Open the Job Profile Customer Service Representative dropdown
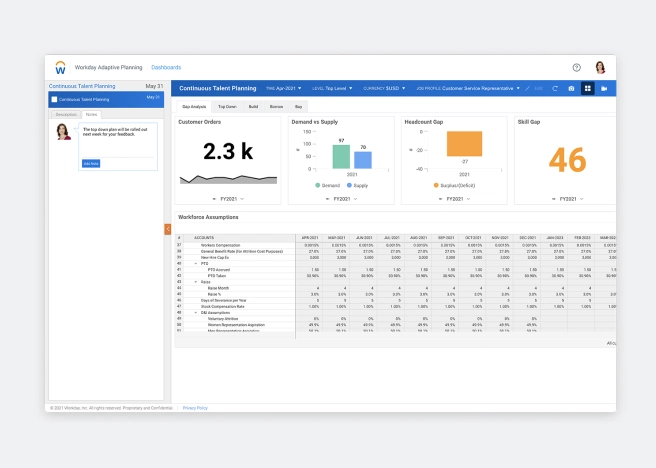Image resolution: width=656 pixels, height=468 pixels. tap(468, 88)
